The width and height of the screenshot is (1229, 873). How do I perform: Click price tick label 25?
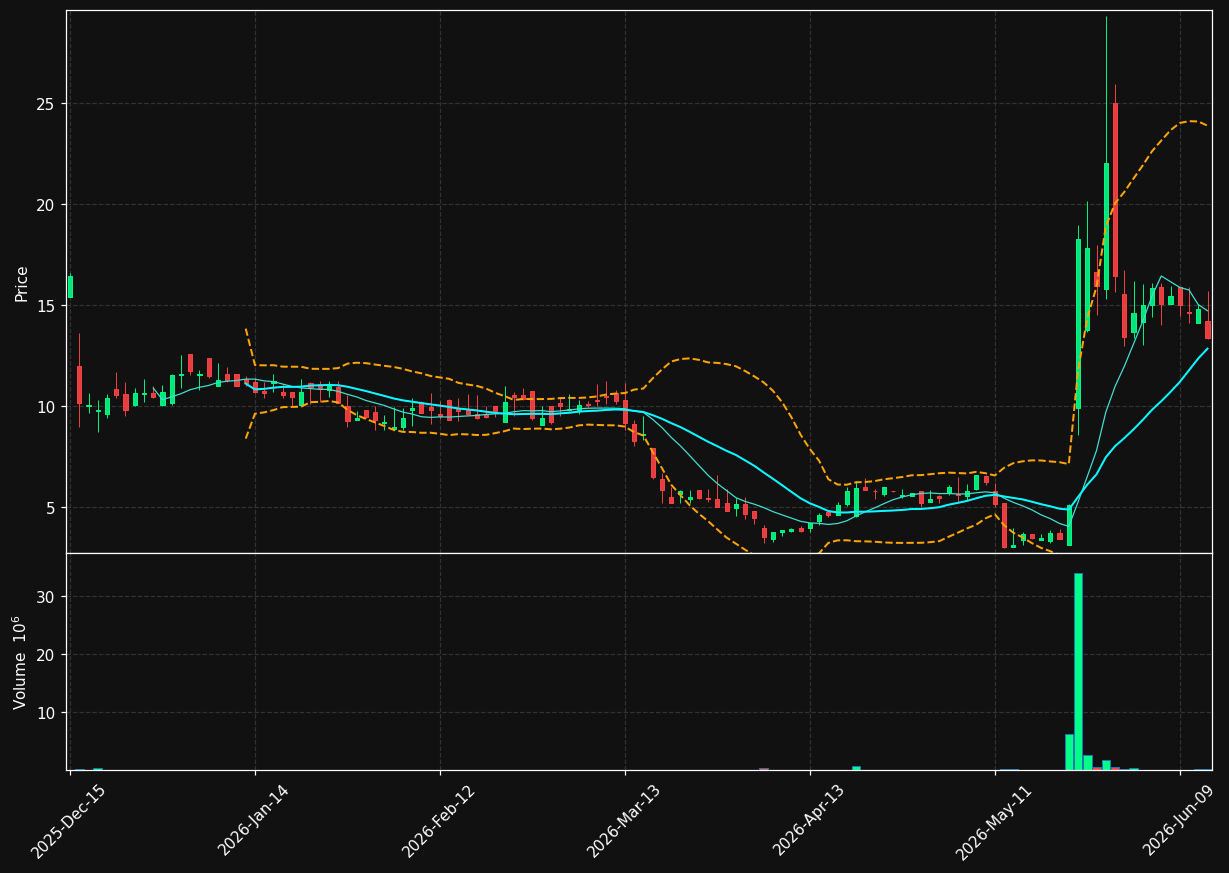(x=47, y=104)
